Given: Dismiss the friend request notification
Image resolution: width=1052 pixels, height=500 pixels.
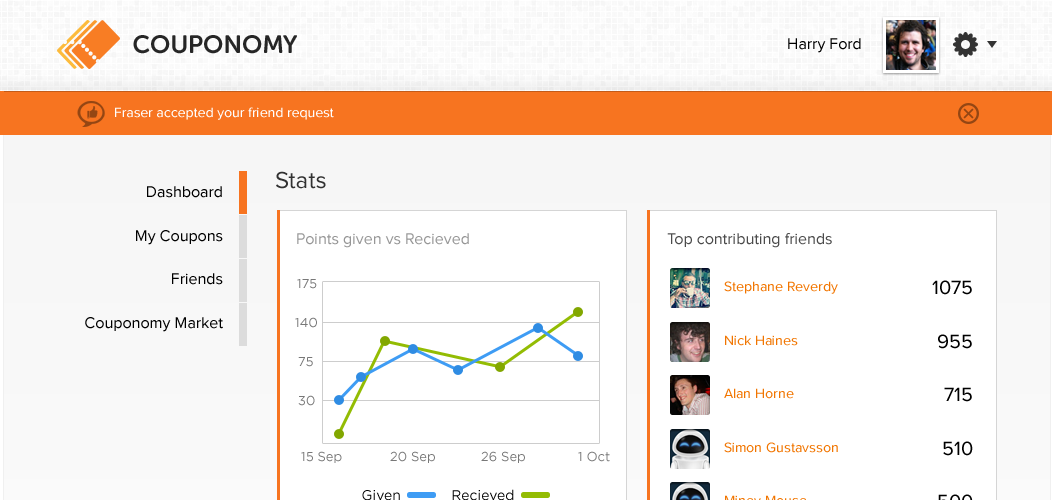Looking at the screenshot, I should [968, 113].
